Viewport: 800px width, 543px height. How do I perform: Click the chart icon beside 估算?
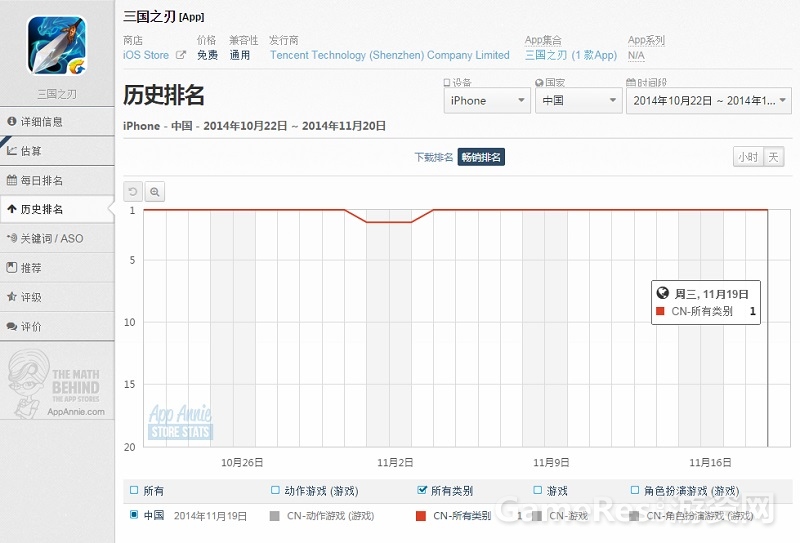12,150
